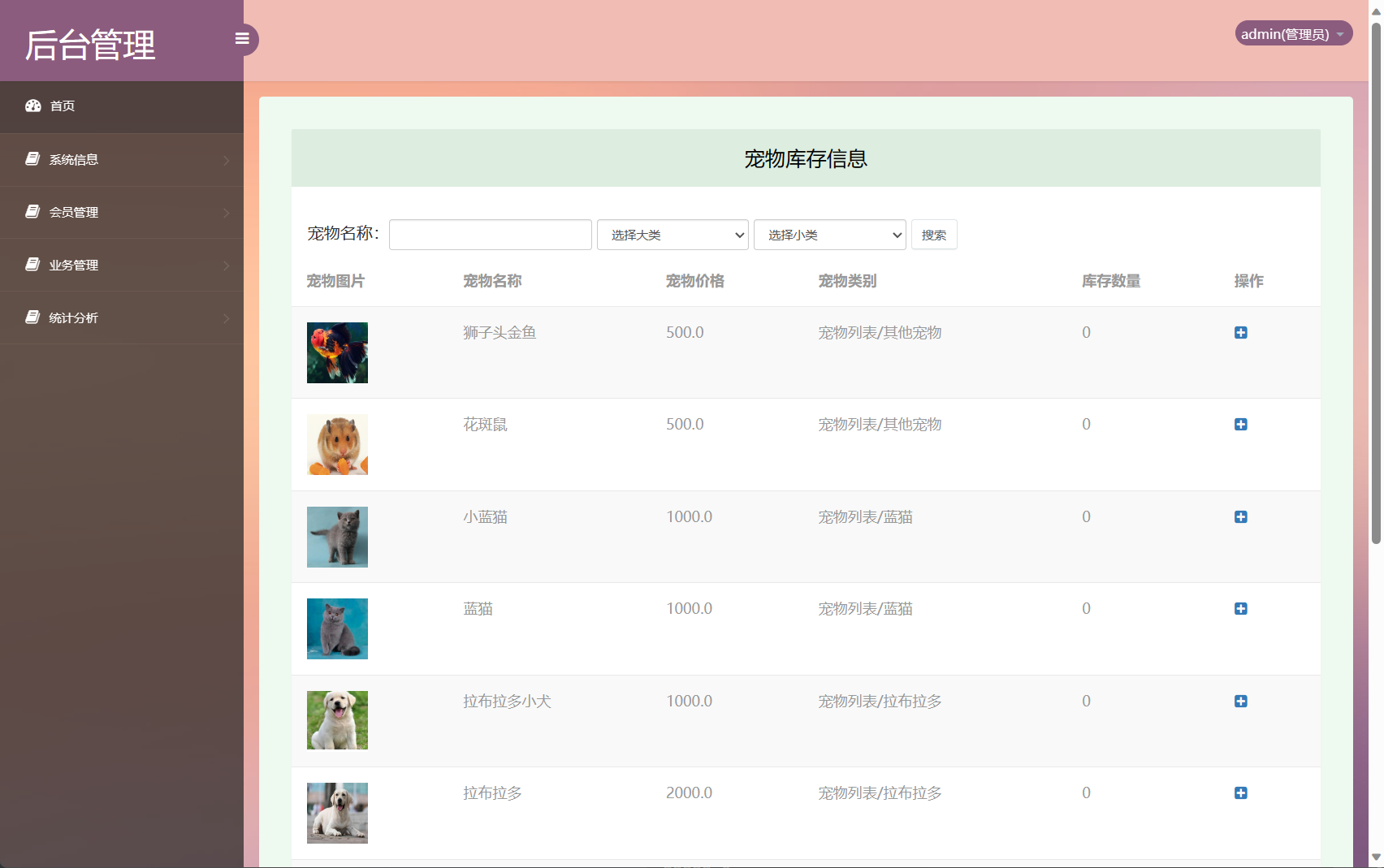Open the 花斑鼠 hamster thumbnail
This screenshot has width=1384, height=868.
point(337,445)
